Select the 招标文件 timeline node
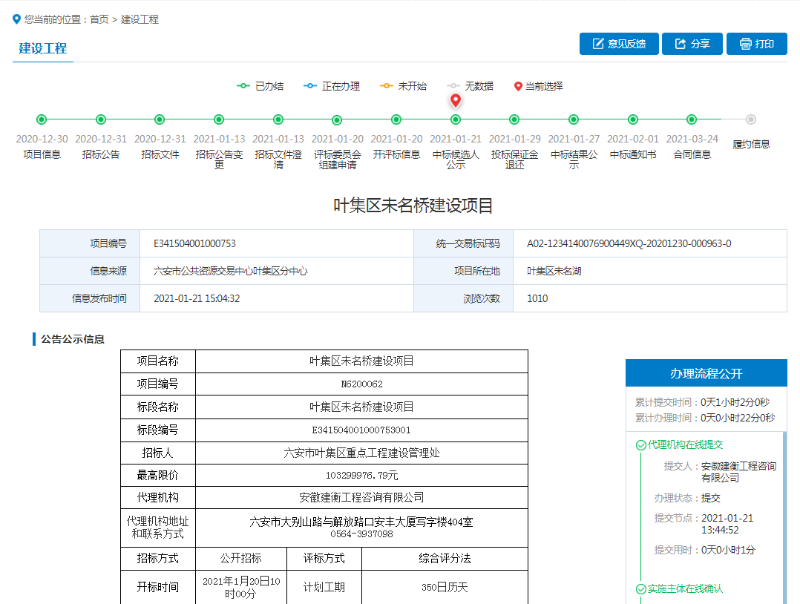This screenshot has height=604, width=800. point(160,119)
